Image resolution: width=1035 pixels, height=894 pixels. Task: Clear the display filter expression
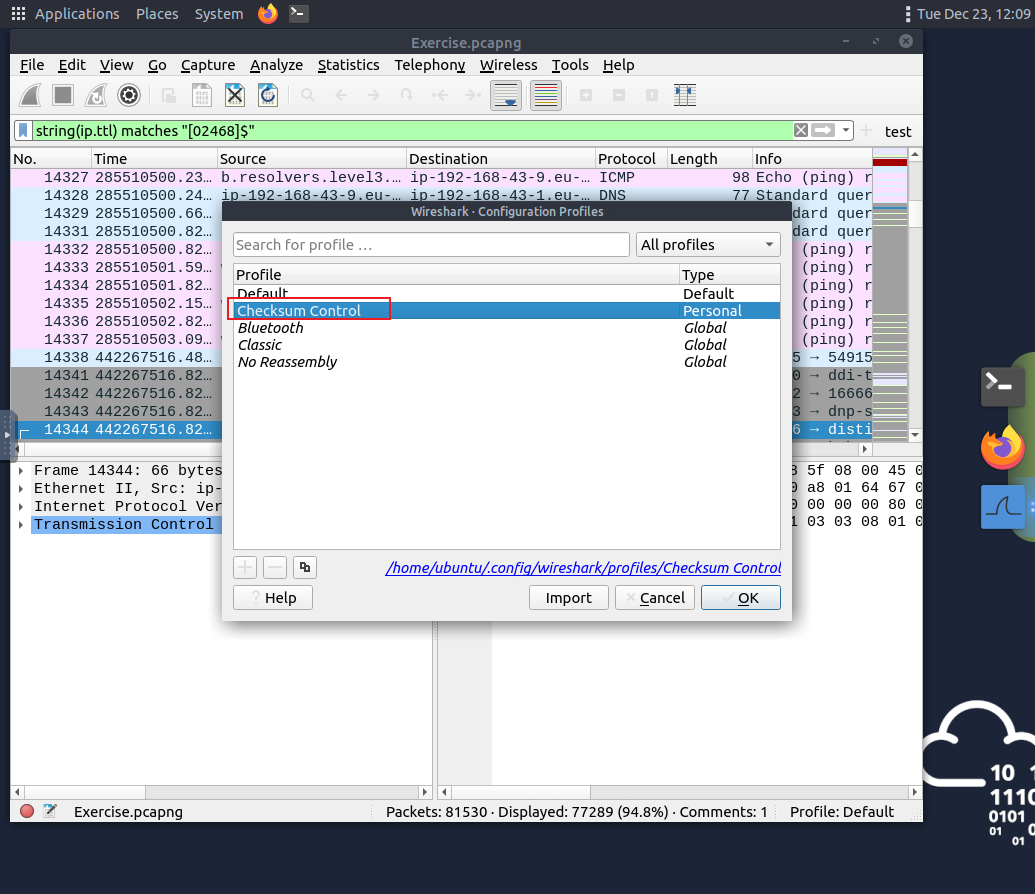[801, 130]
